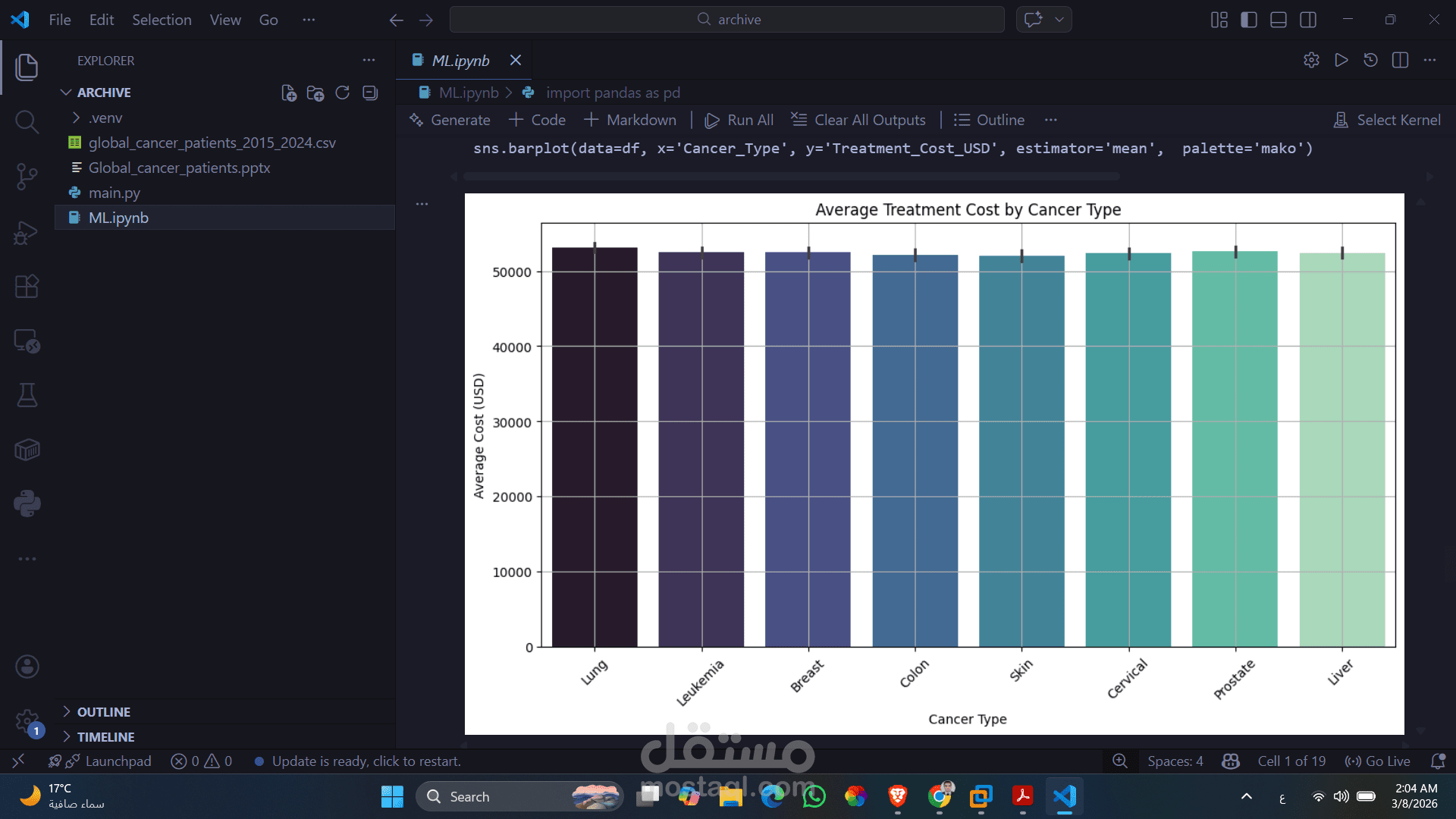Viewport: 1456px width, 819px height.
Task: Click the horizontal scrollbar under the code cell
Action: (791, 176)
